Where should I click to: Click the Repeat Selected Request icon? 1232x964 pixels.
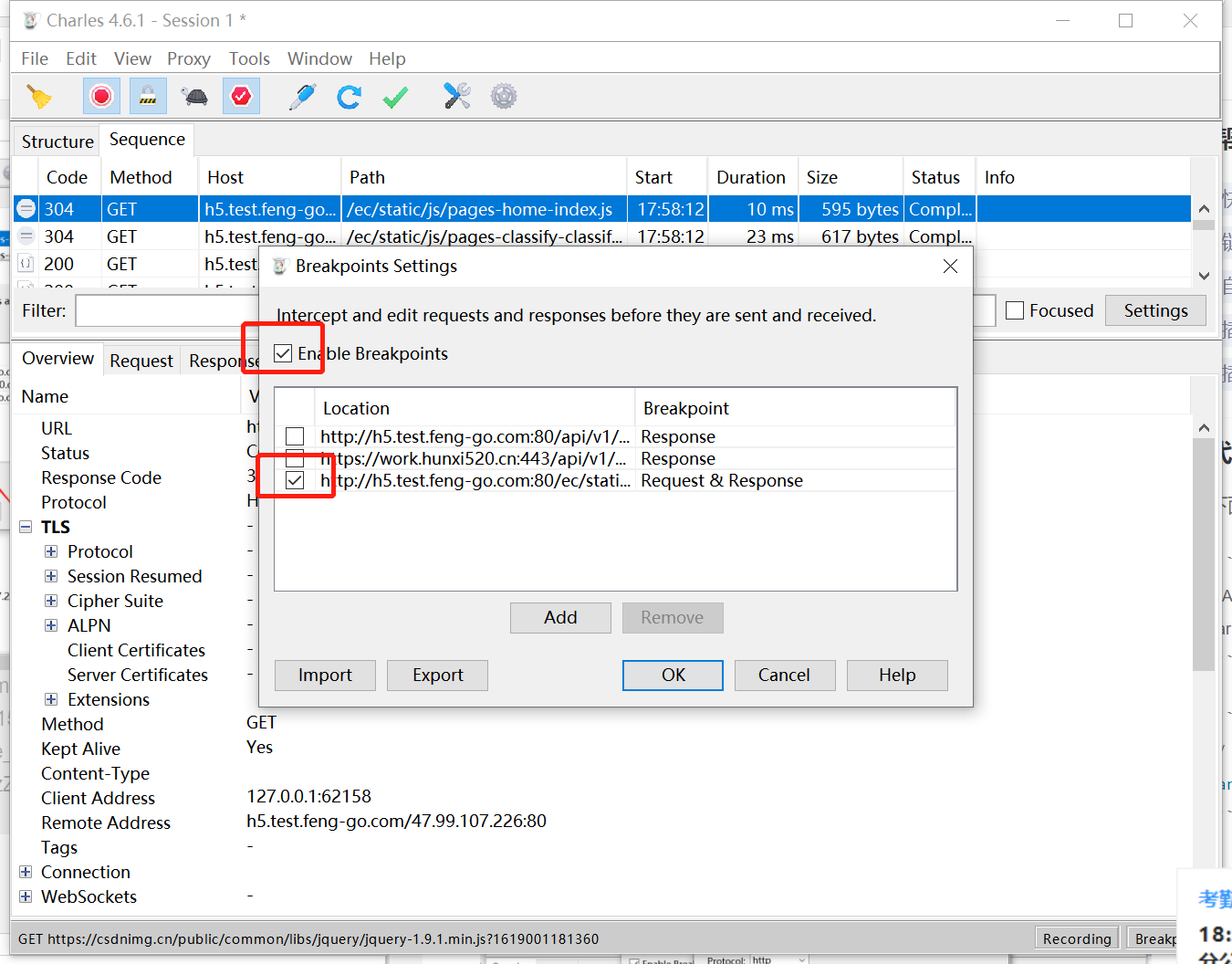point(349,97)
